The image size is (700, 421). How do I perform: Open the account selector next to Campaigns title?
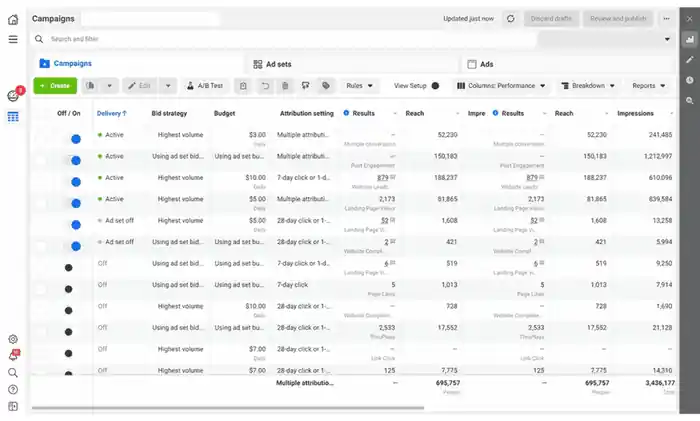[x=150, y=19]
